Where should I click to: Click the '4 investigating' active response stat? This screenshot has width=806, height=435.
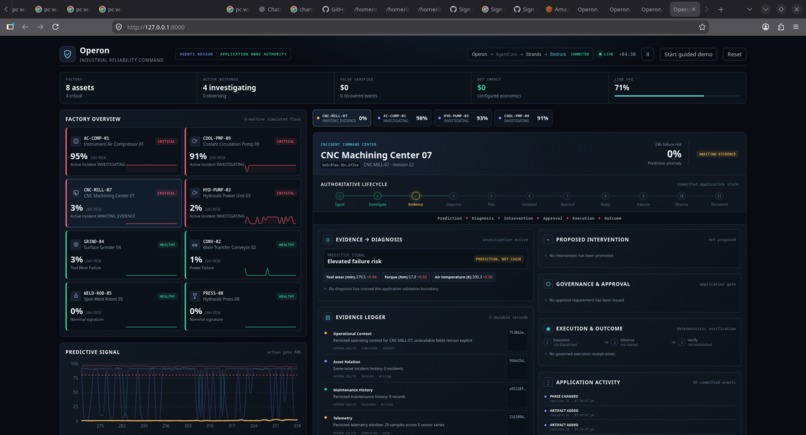coord(229,88)
